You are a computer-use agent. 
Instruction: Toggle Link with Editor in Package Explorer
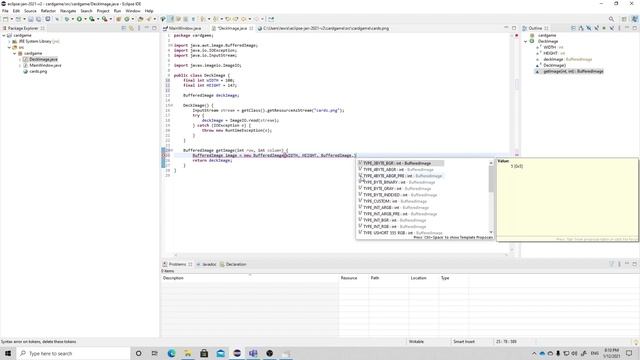131,28
